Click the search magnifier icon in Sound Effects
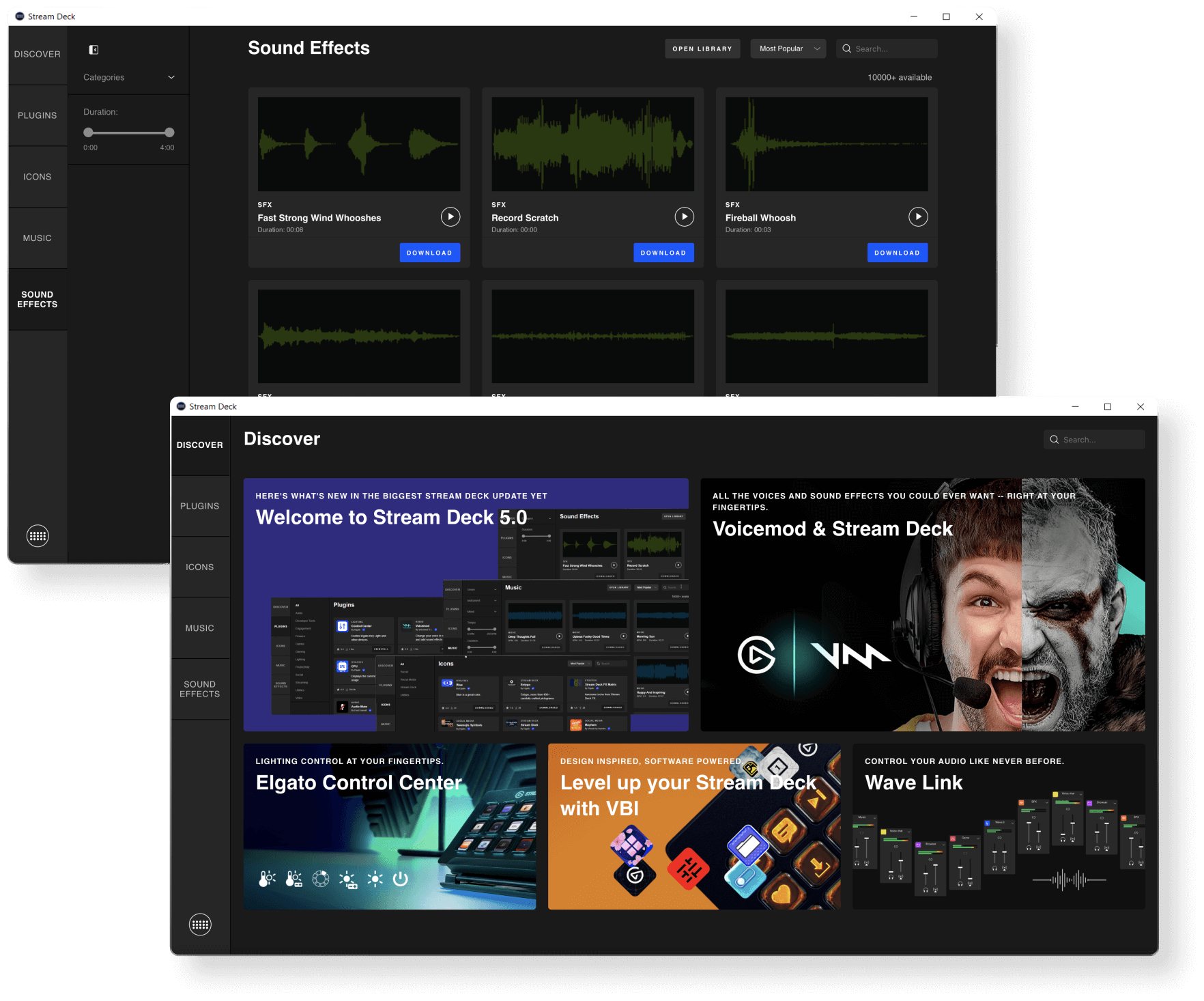This screenshot has width=1204, height=1001. [847, 48]
